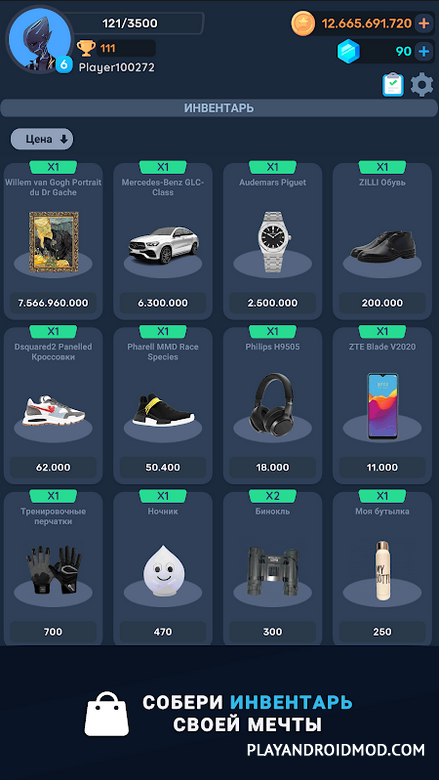
Task: Click the Player100272 username label
Action: (116, 68)
